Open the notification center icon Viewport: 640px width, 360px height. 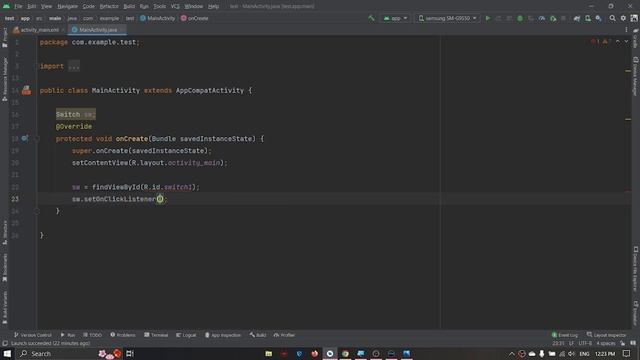tap(627, 353)
